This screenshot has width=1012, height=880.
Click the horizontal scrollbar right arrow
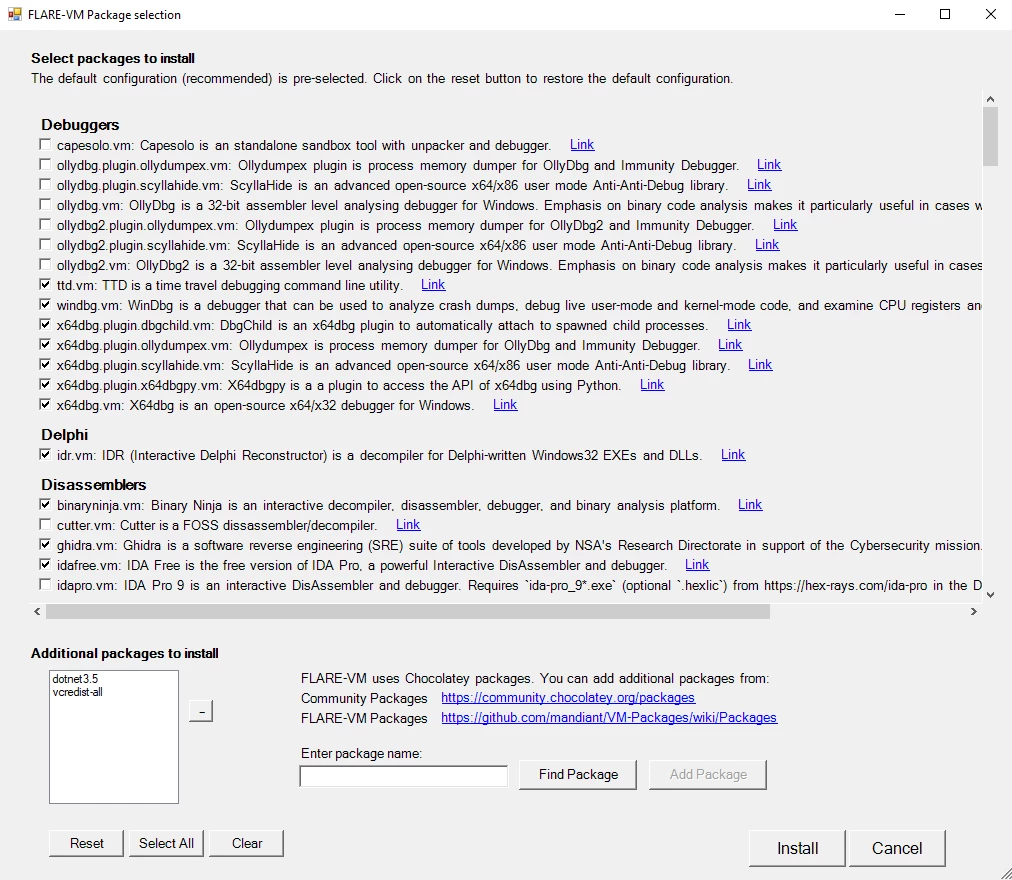[x=973, y=611]
